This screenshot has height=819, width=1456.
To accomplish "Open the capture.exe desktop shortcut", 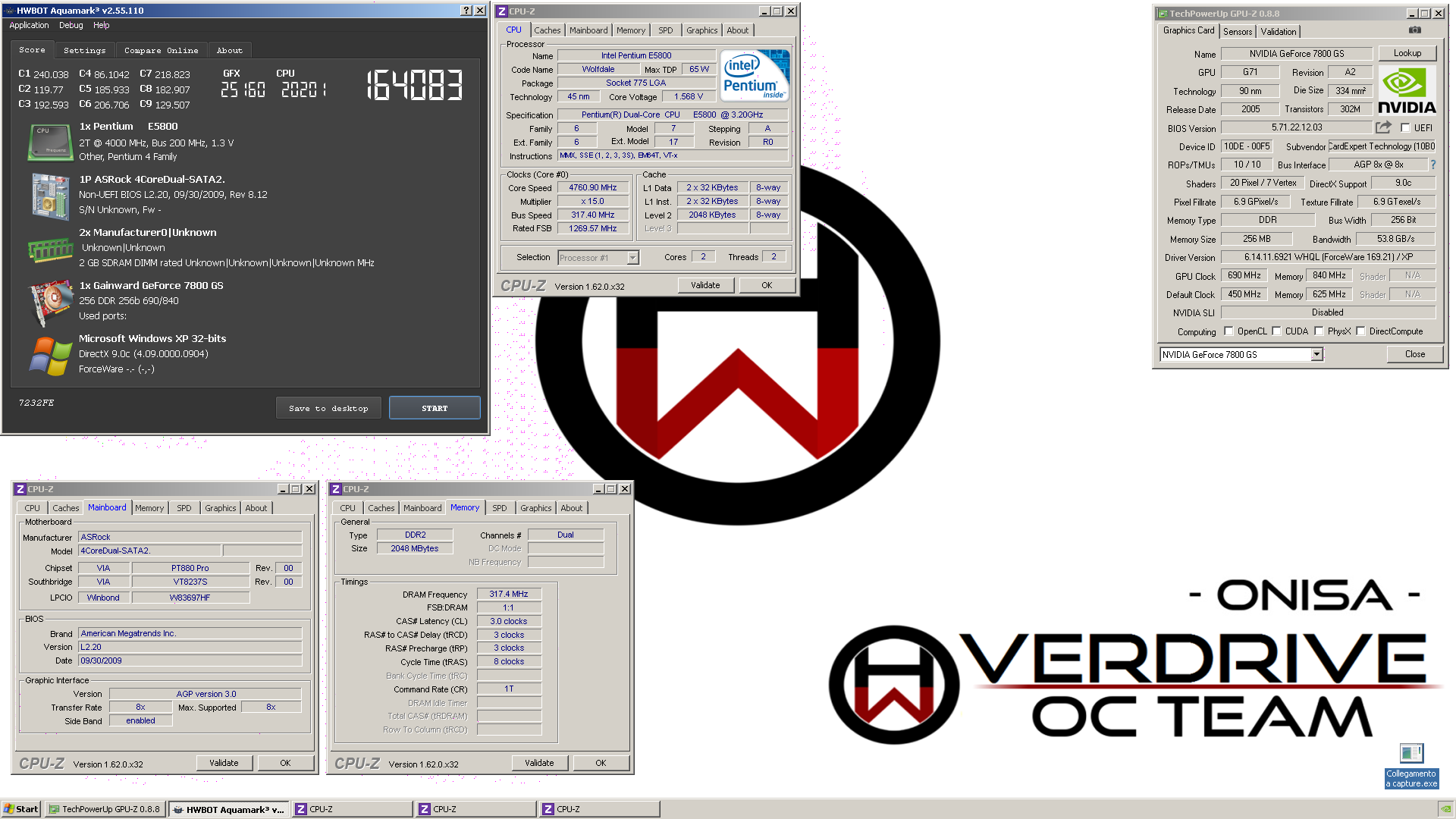I will click(x=1411, y=766).
